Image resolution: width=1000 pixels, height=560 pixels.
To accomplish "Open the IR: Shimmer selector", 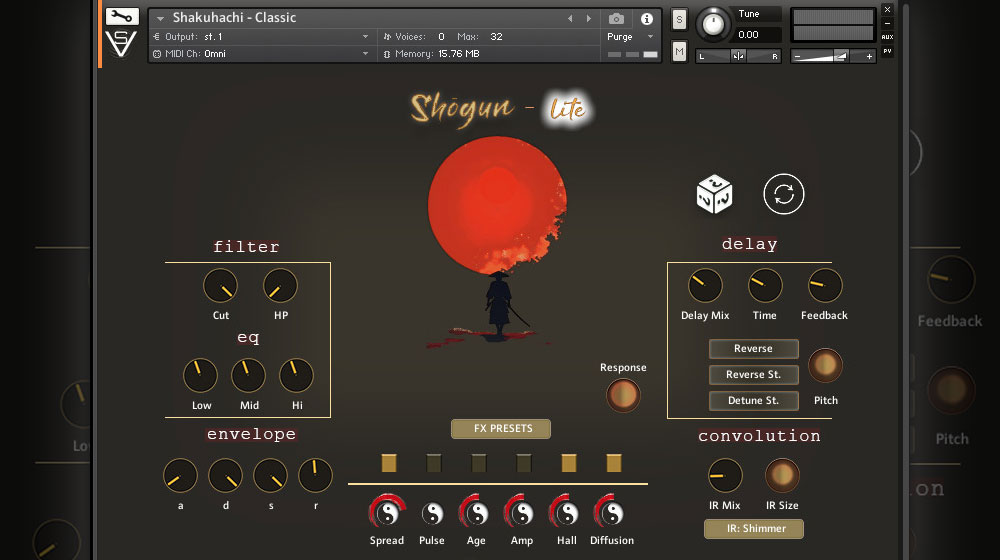I will coord(754,529).
